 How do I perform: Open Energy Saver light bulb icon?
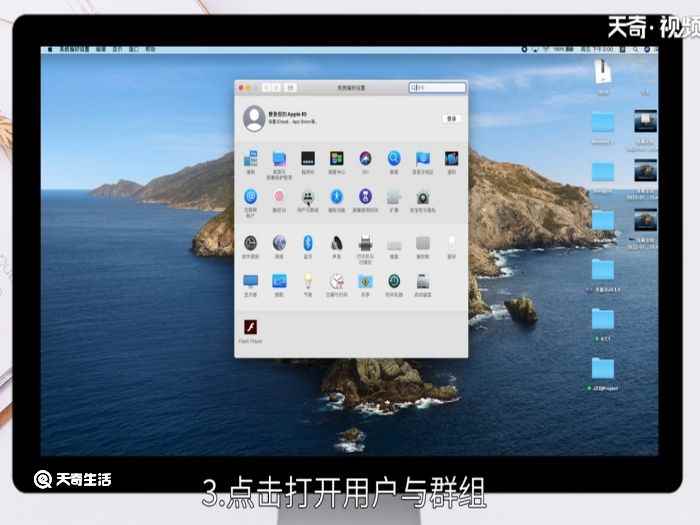pyautogui.click(x=308, y=281)
